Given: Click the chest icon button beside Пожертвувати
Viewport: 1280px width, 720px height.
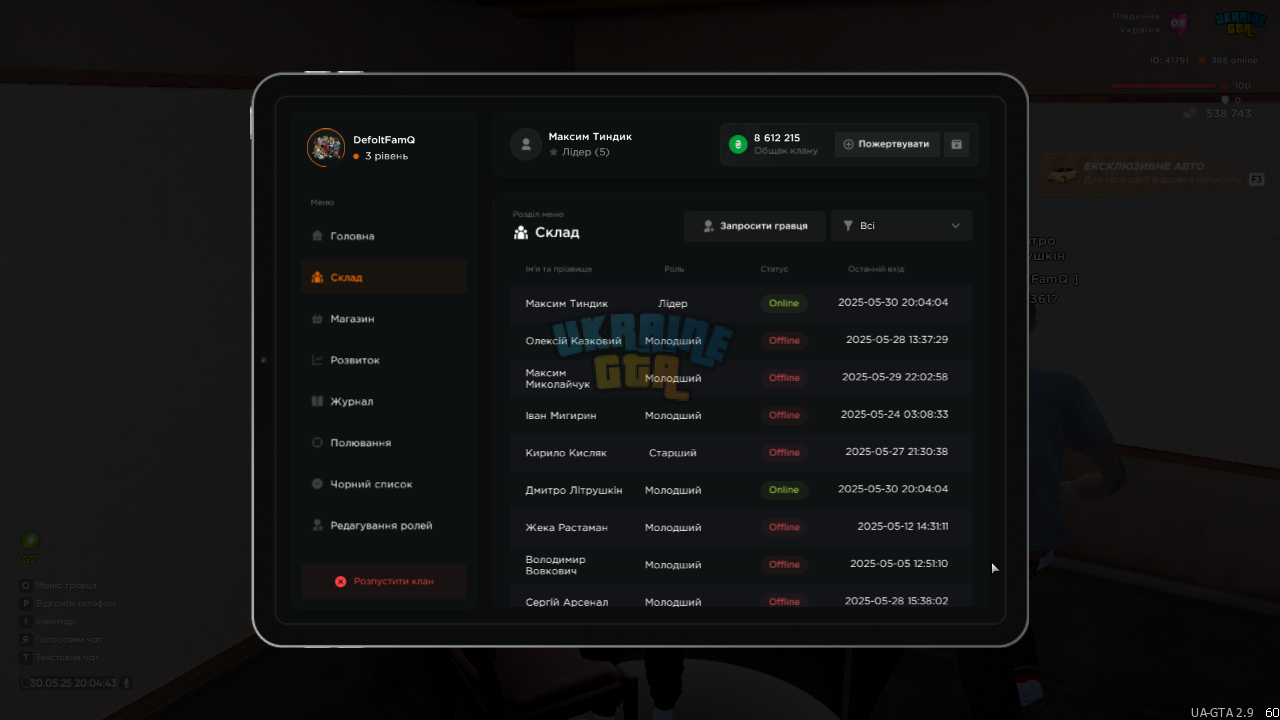Looking at the screenshot, I should [x=956, y=144].
